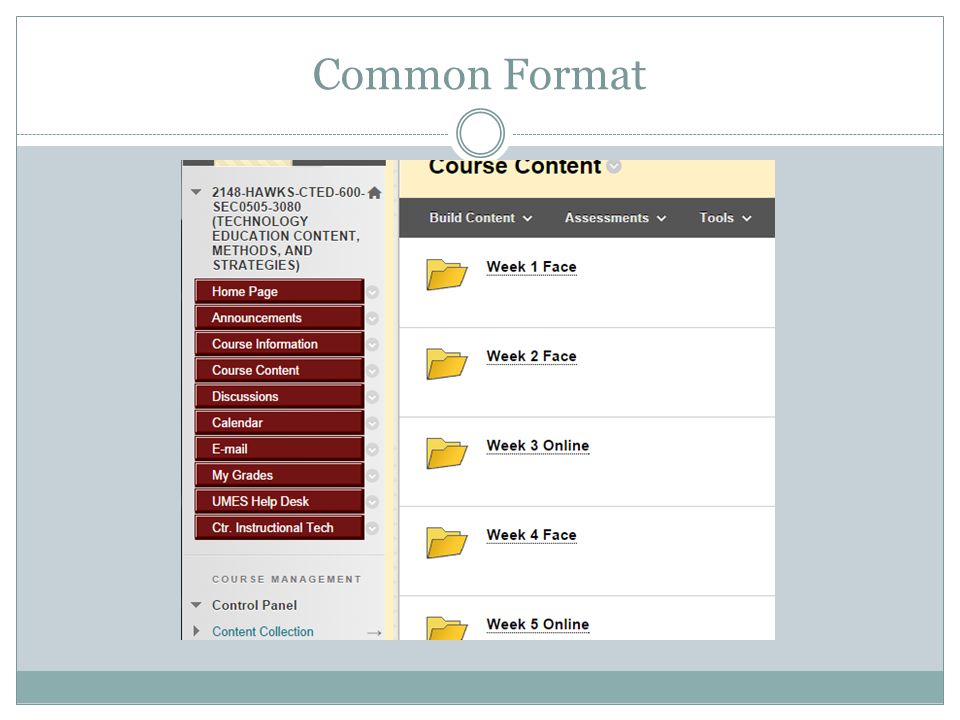Open the Week 2 Face link
This screenshot has height=720, width=960.
[531, 356]
